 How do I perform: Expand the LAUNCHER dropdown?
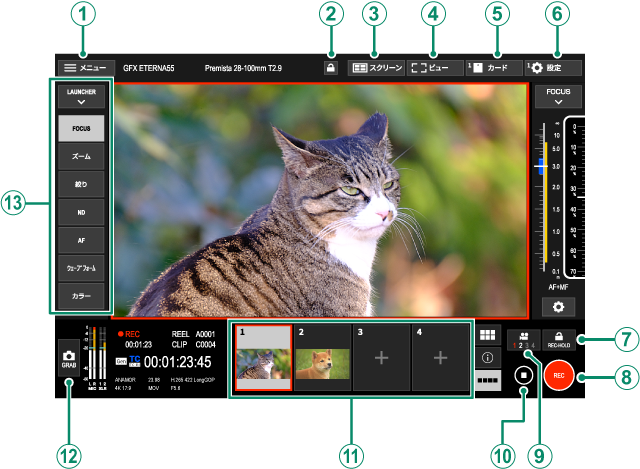click(81, 96)
